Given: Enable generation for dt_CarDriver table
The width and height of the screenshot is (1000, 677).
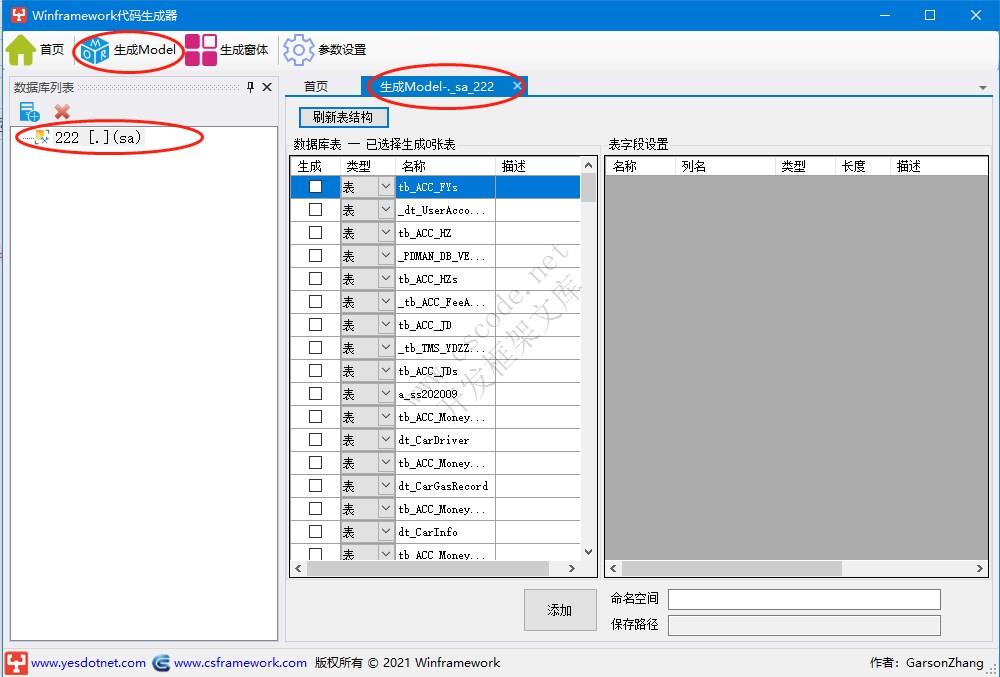Looking at the screenshot, I should (x=315, y=439).
